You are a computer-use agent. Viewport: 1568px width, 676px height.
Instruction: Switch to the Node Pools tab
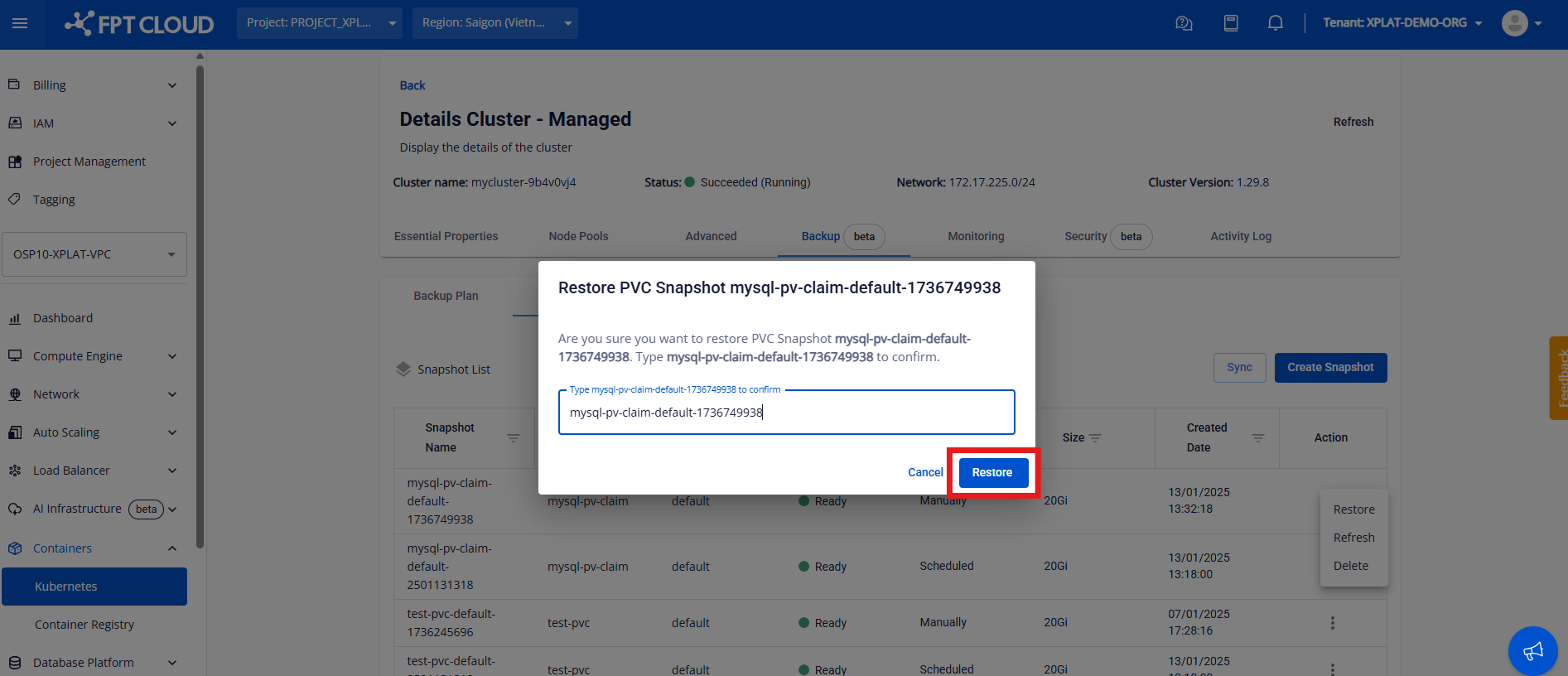pos(578,236)
